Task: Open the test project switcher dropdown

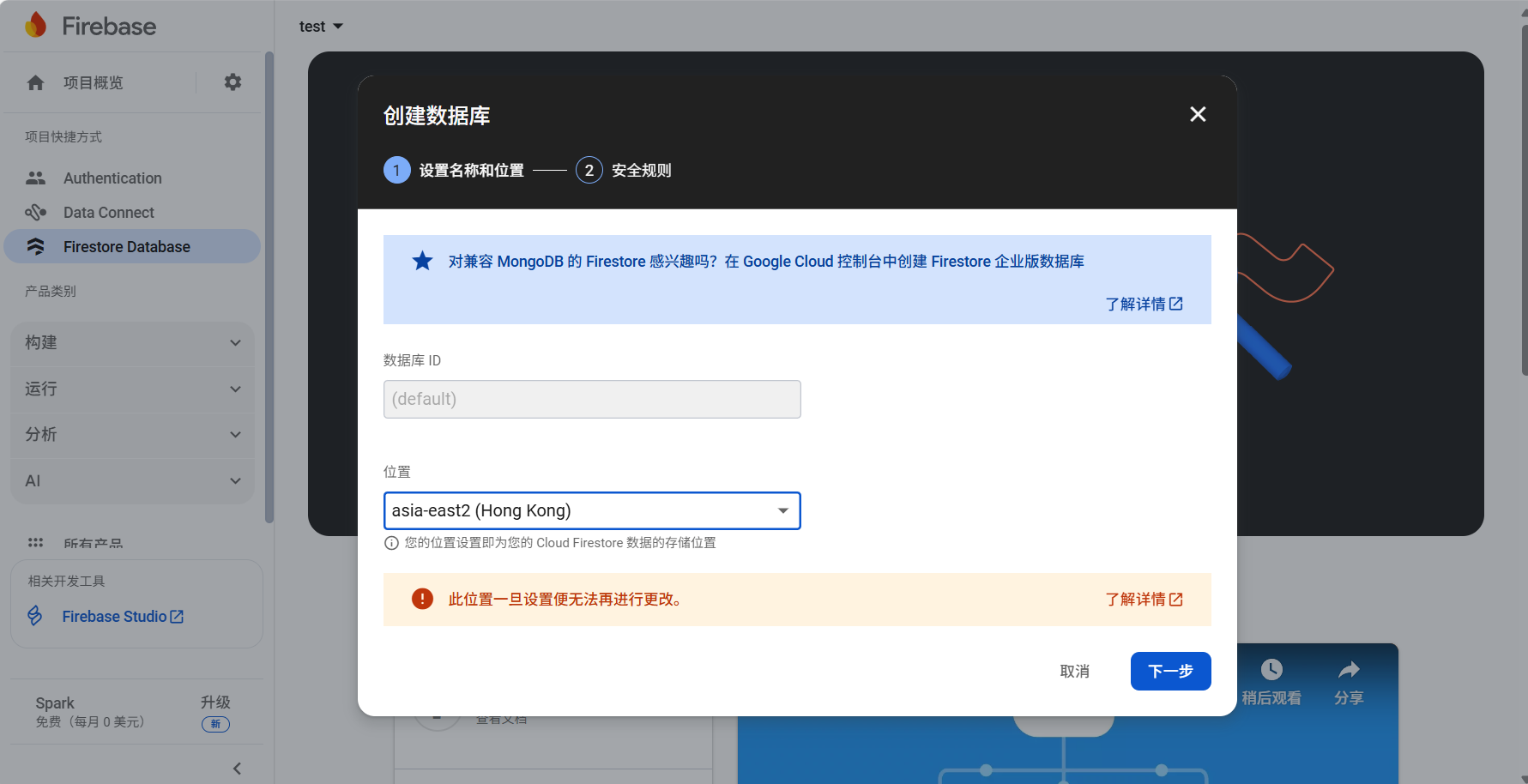Action: pos(321,26)
